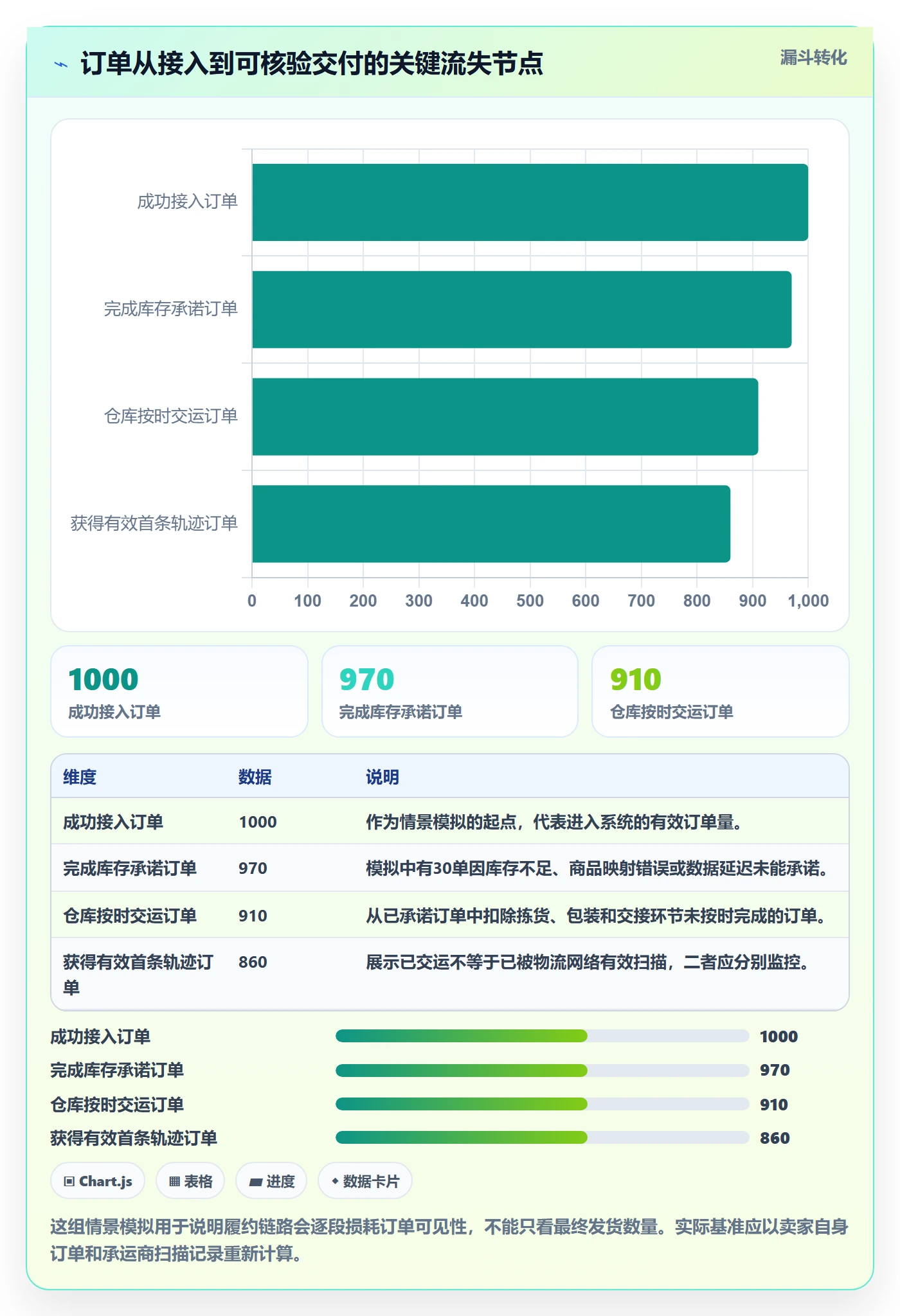This screenshot has height=1316, width=900.
Task: Click the 成功接入订单 chart axis label
Action: [x=187, y=202]
